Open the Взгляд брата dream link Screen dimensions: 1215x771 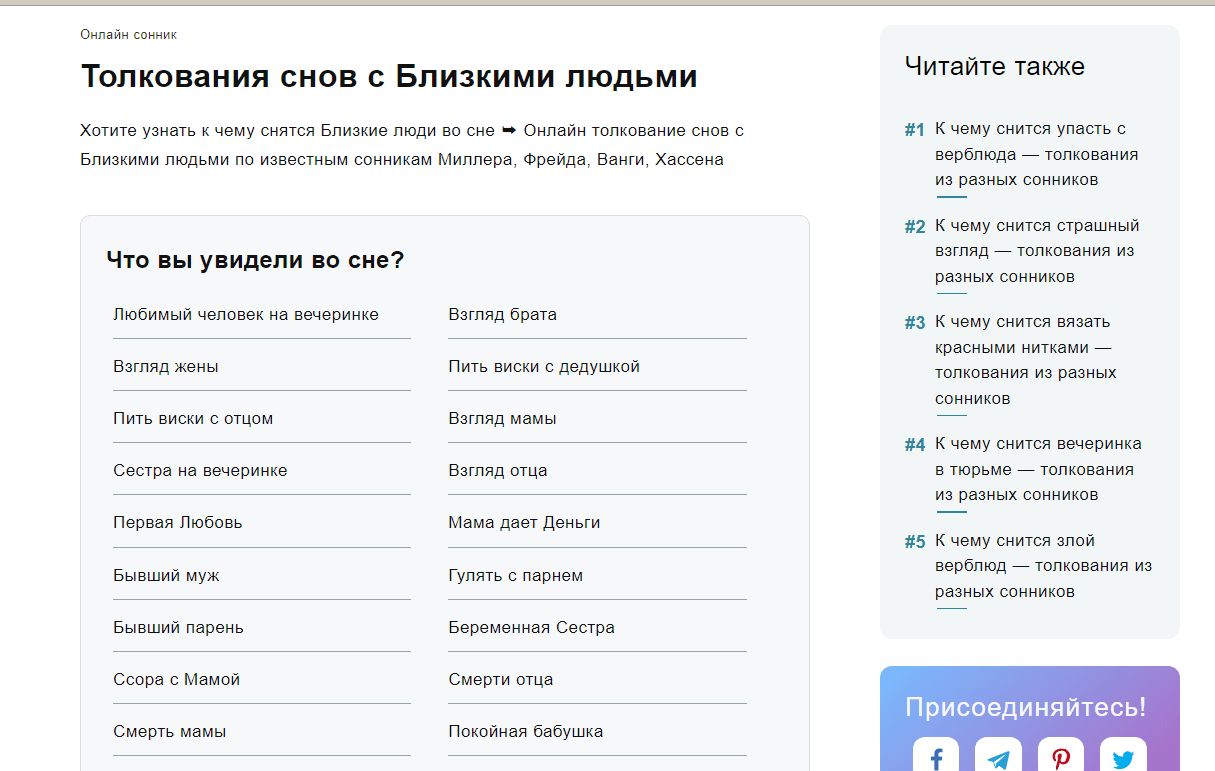click(503, 314)
